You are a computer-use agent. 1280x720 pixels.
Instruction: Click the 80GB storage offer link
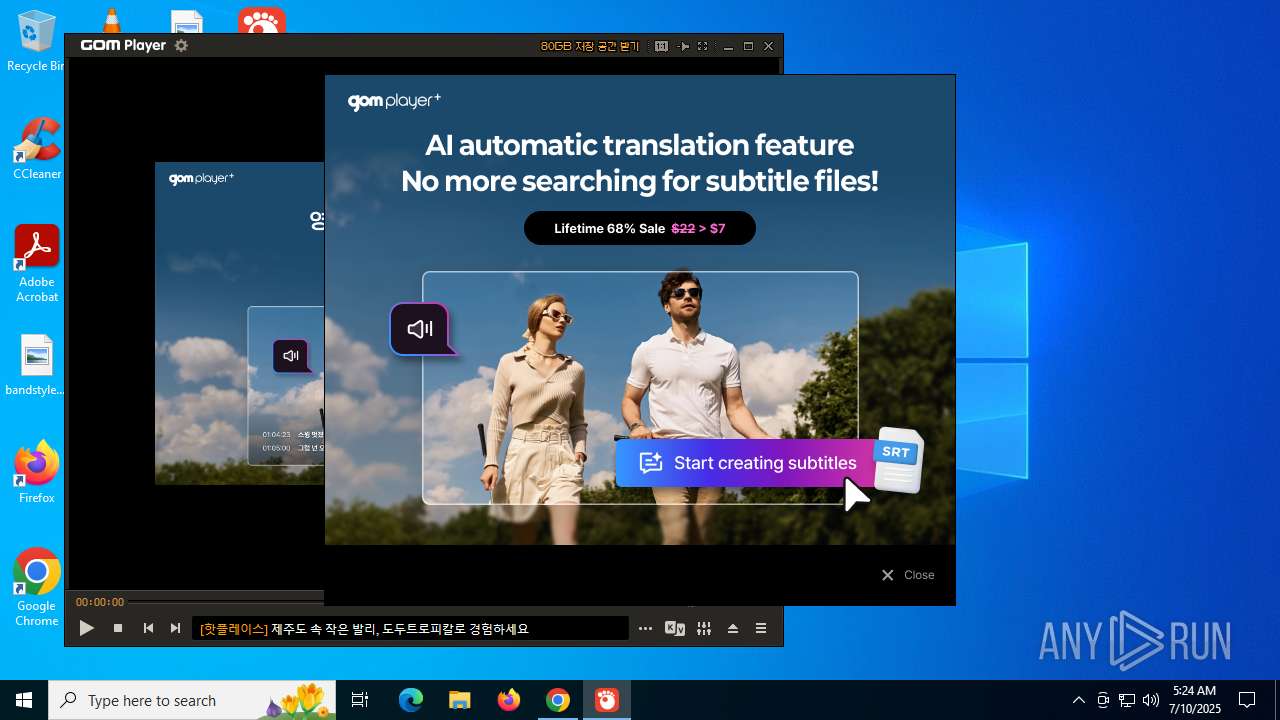point(590,46)
